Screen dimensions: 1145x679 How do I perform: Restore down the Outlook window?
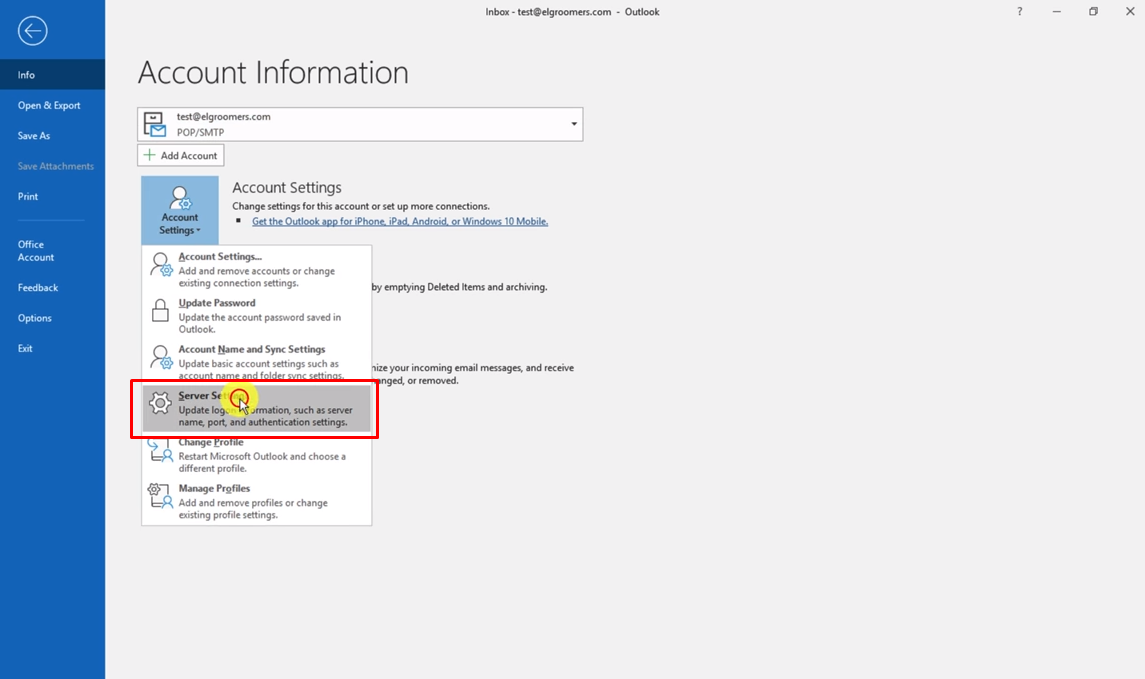pyautogui.click(x=1093, y=12)
